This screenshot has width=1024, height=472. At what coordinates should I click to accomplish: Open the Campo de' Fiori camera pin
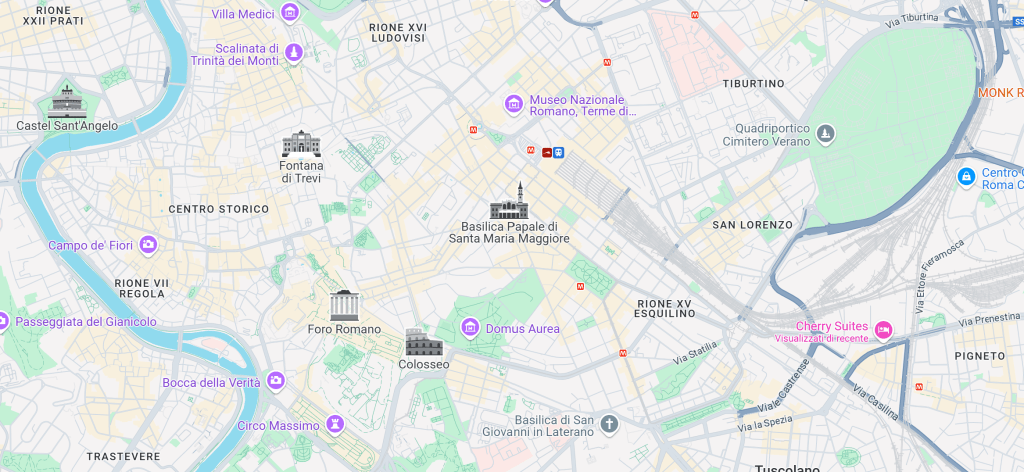(148, 245)
